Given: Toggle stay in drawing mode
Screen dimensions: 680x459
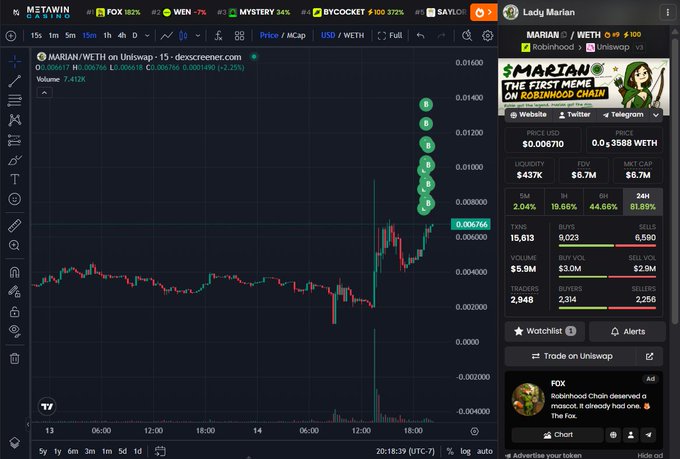Looking at the screenshot, I should (15, 292).
